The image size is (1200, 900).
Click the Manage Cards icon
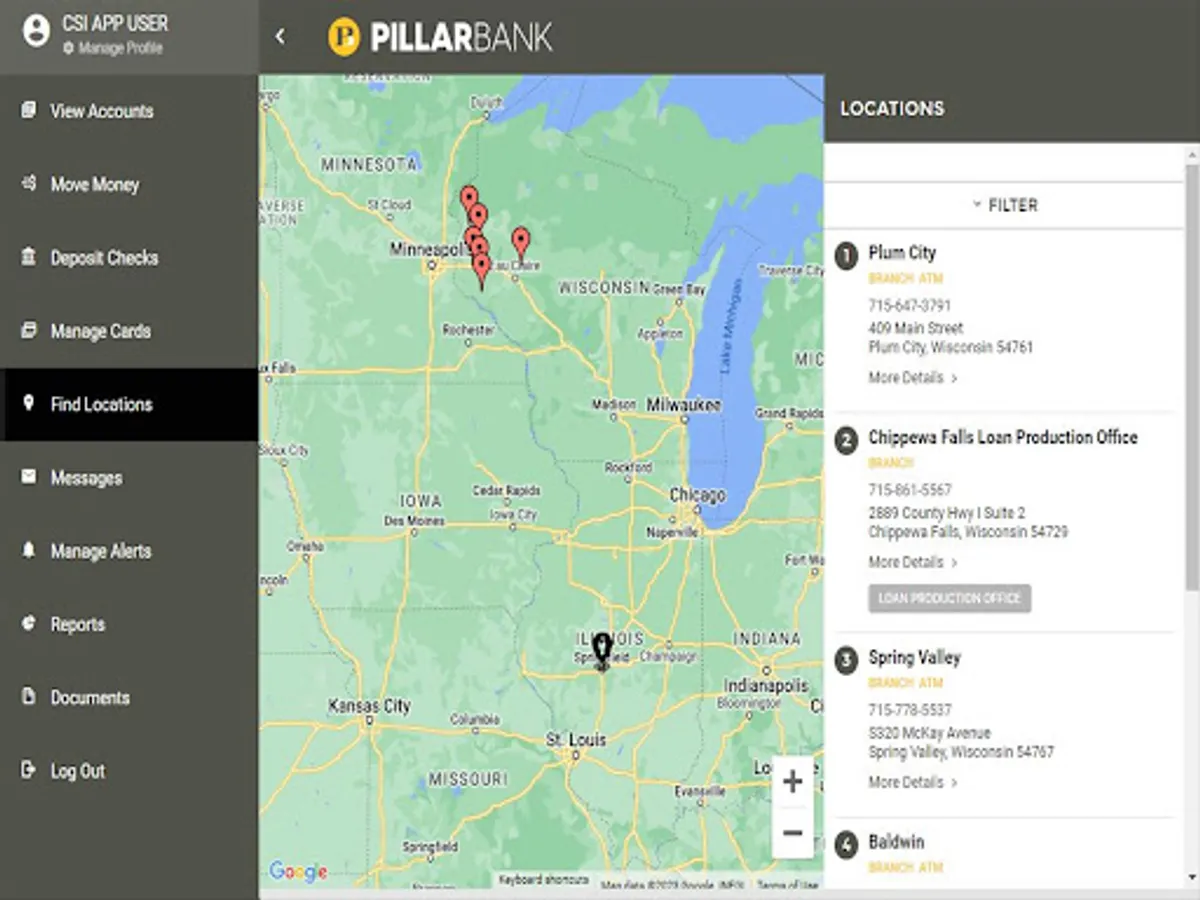28,330
